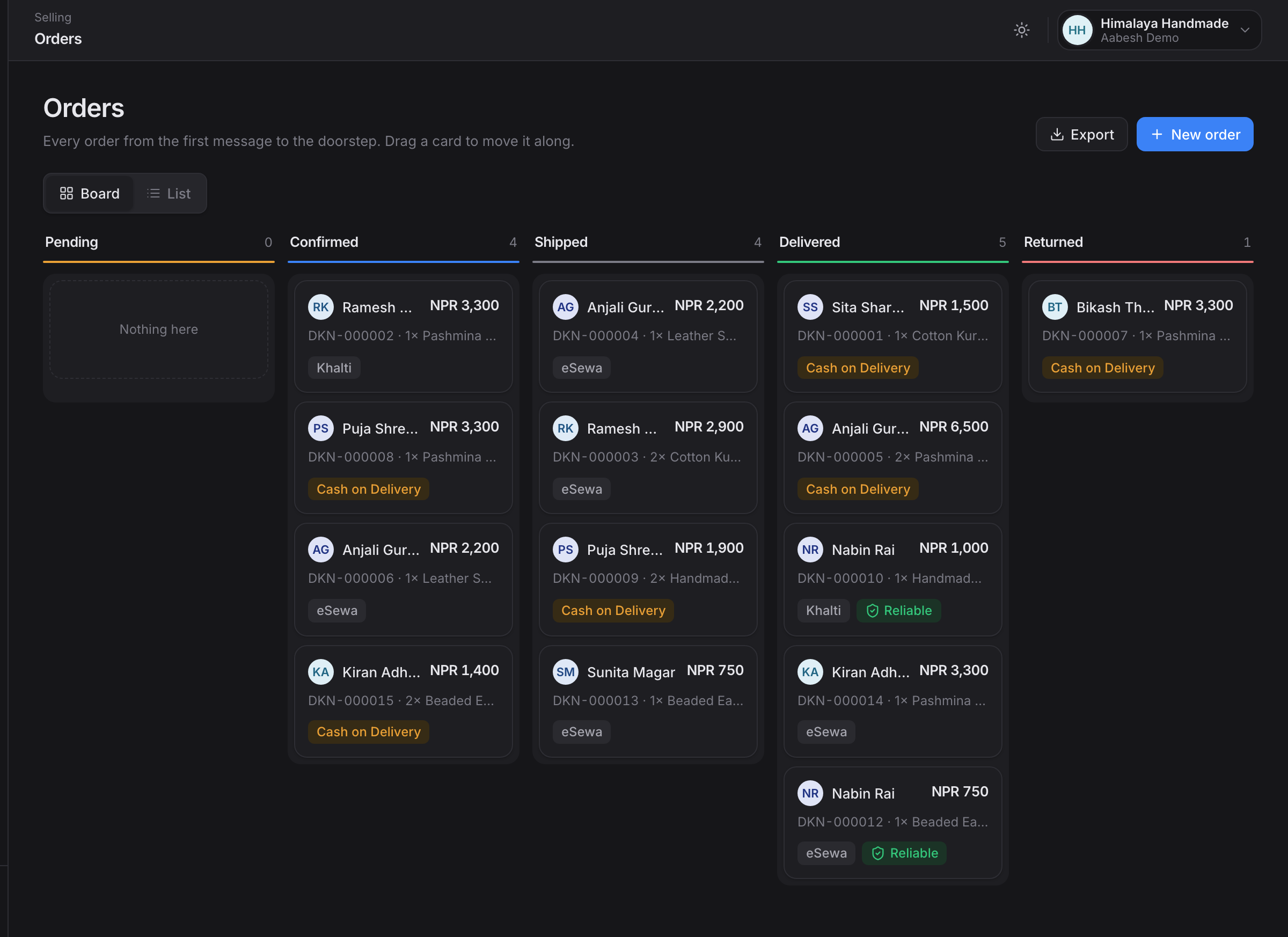
Task: Click the Reliable badge on order DKN-000010
Action: coord(898,611)
